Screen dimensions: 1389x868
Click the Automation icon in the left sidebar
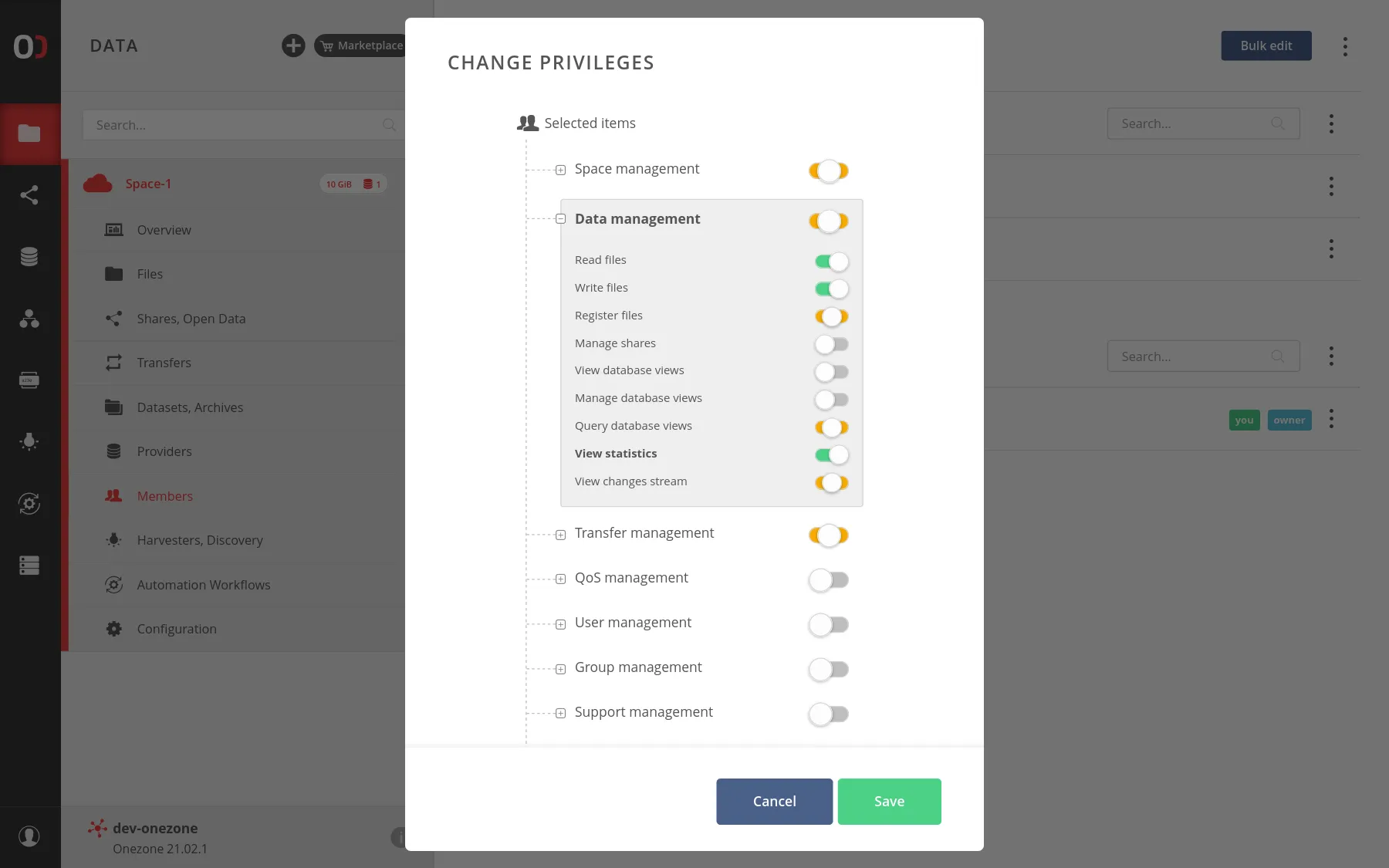[29, 504]
